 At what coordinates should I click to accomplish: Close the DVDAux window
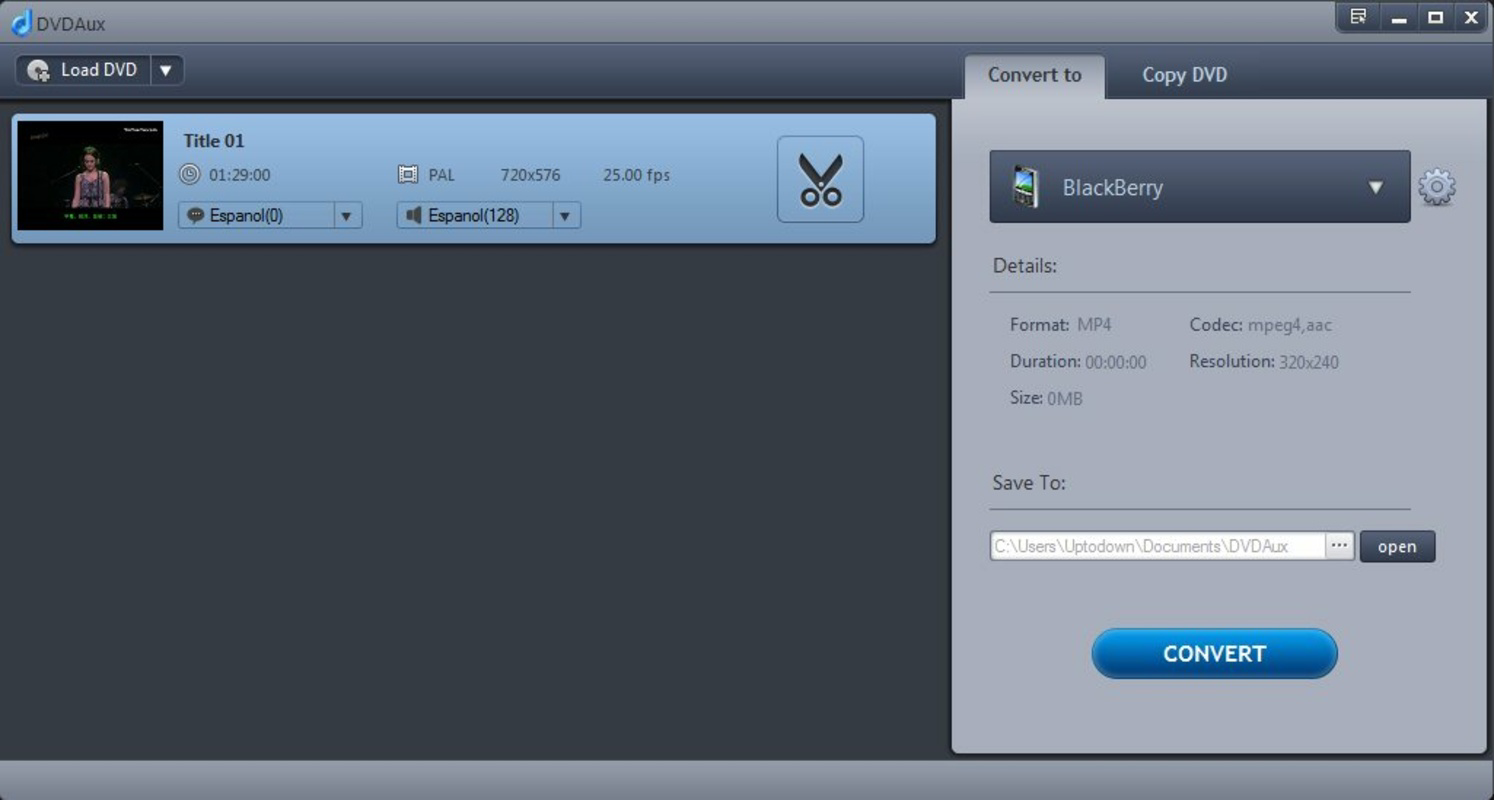1471,17
